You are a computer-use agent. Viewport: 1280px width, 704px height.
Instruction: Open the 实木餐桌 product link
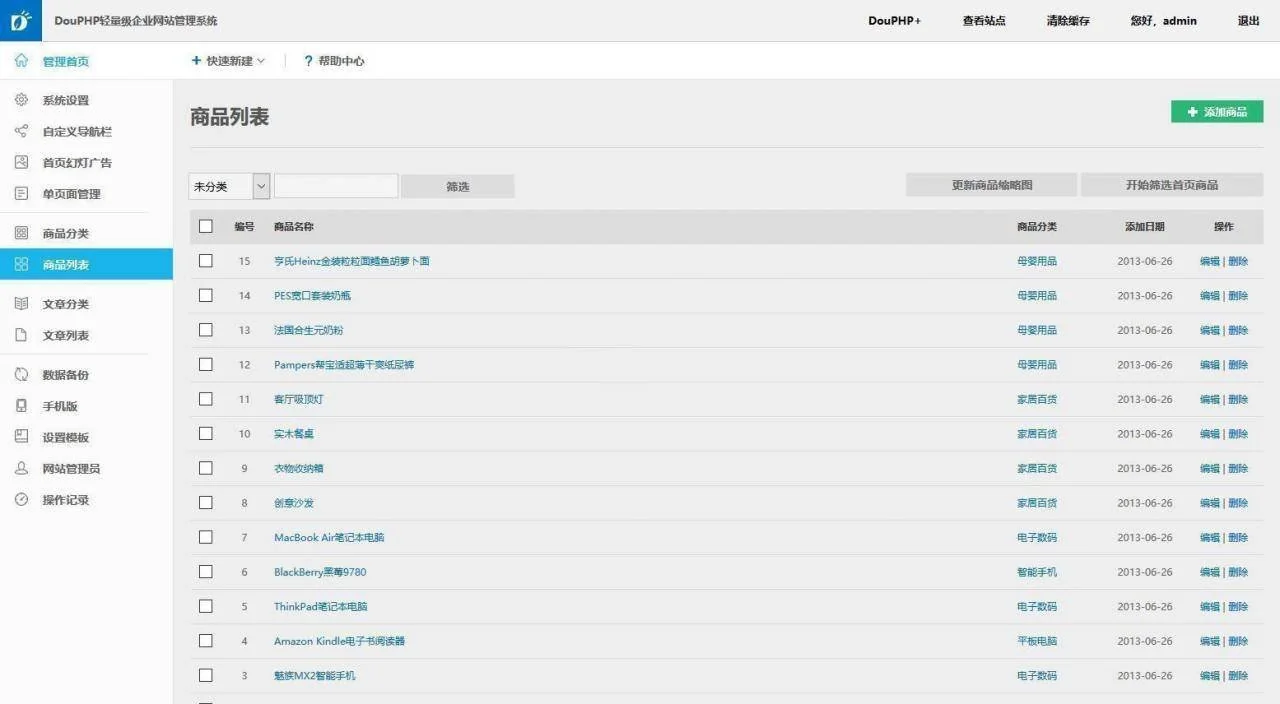(294, 434)
